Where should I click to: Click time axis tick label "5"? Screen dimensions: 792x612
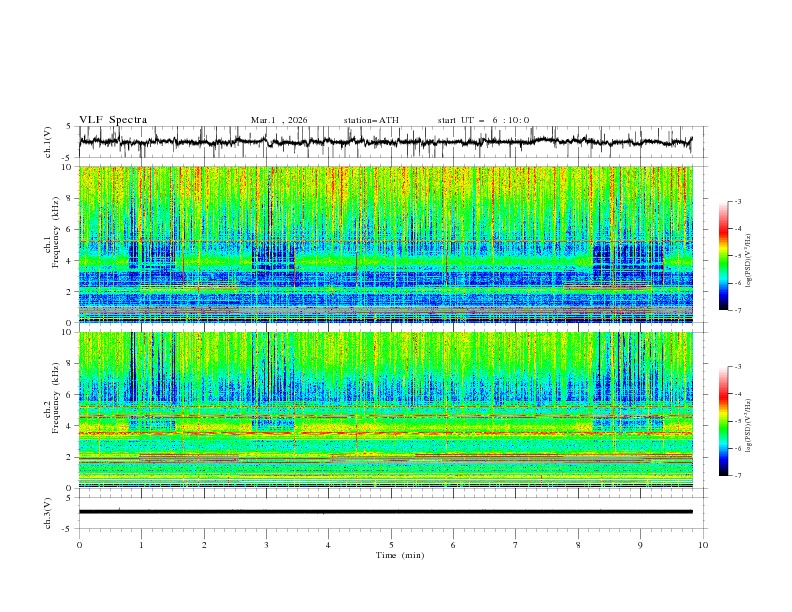click(391, 545)
